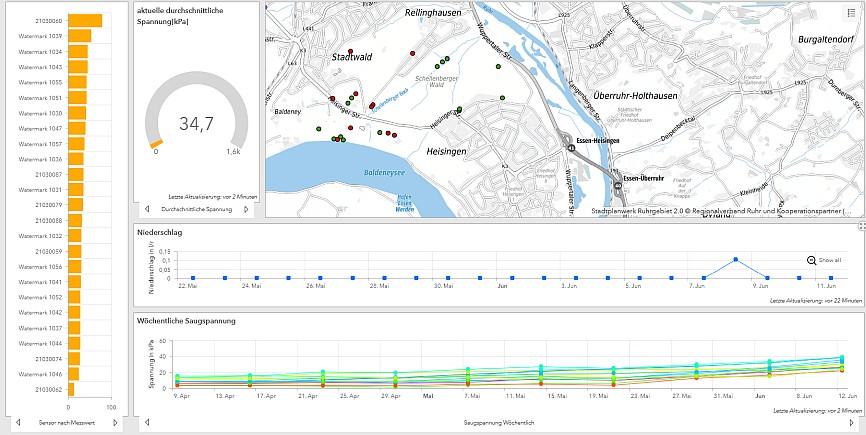The width and height of the screenshot is (866, 435).
Task: Click the green sensor dot left of Wuppertaler Str.
Action: (498, 66)
